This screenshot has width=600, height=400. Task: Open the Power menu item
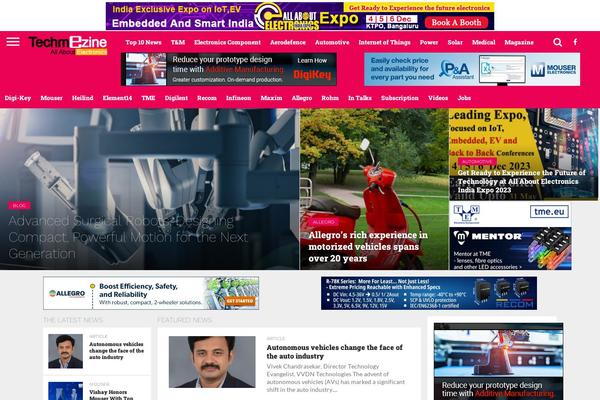coord(429,42)
